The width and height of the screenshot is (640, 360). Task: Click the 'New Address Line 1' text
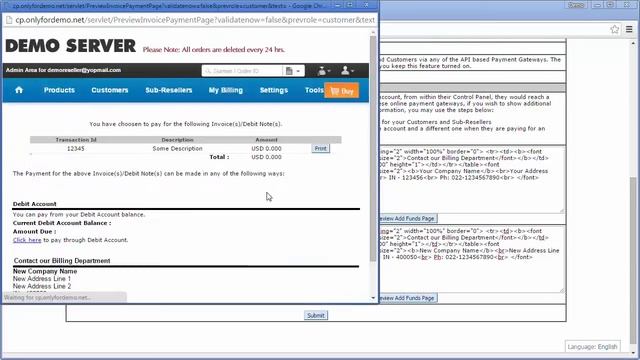tap(42, 279)
